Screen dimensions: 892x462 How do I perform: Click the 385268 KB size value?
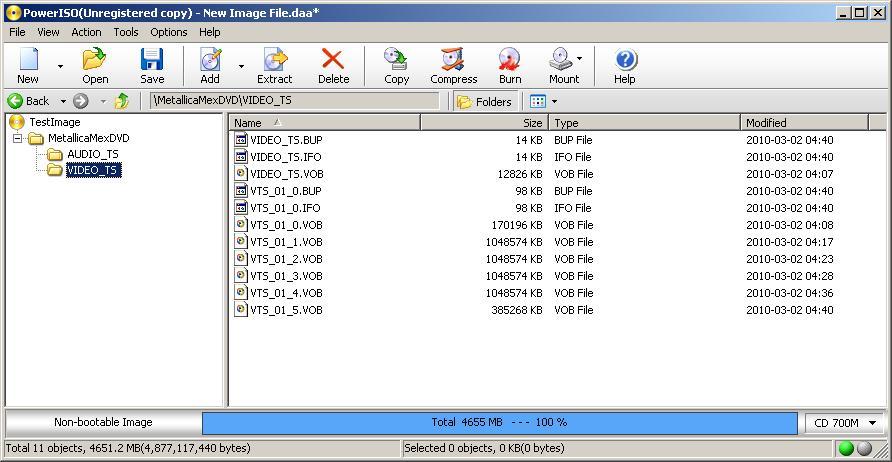point(517,310)
